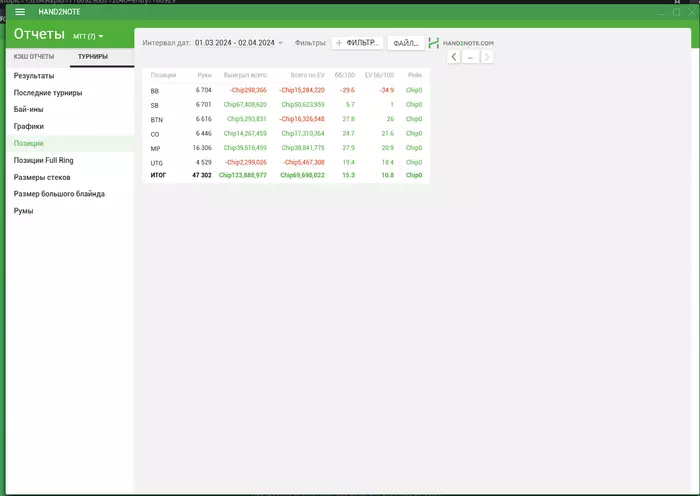Open the date interval dropdown
700x496 pixels.
[239, 43]
